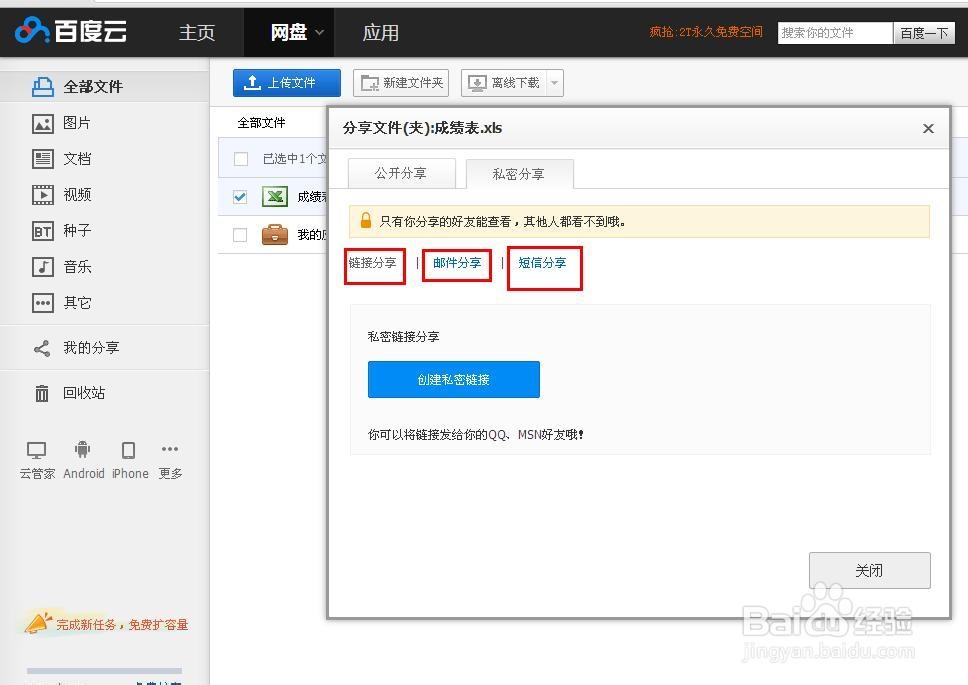968x685 pixels.
Task: Click the 搜索你的文件 search box
Action: 834,32
